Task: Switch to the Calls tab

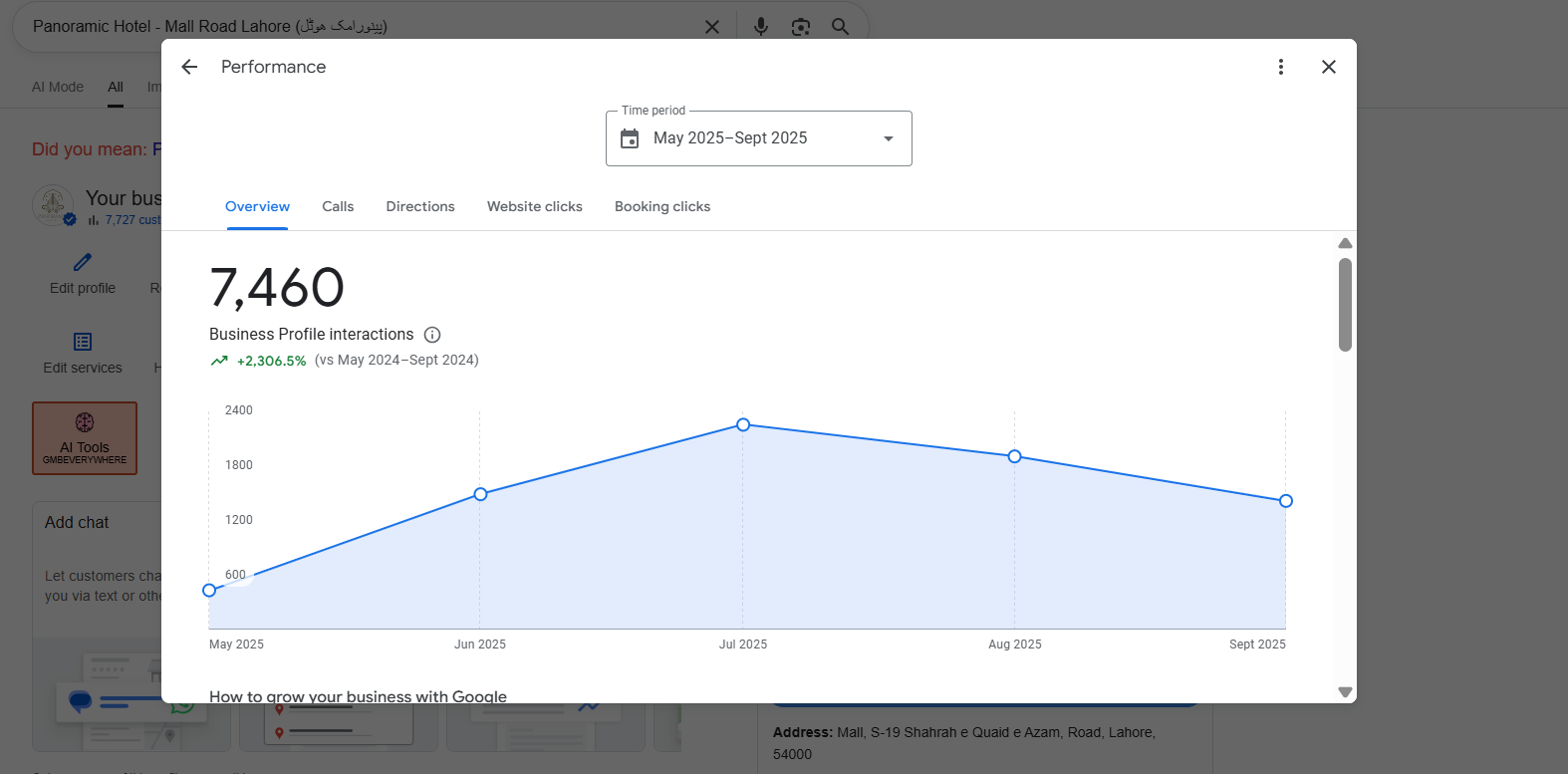Action: [x=338, y=206]
